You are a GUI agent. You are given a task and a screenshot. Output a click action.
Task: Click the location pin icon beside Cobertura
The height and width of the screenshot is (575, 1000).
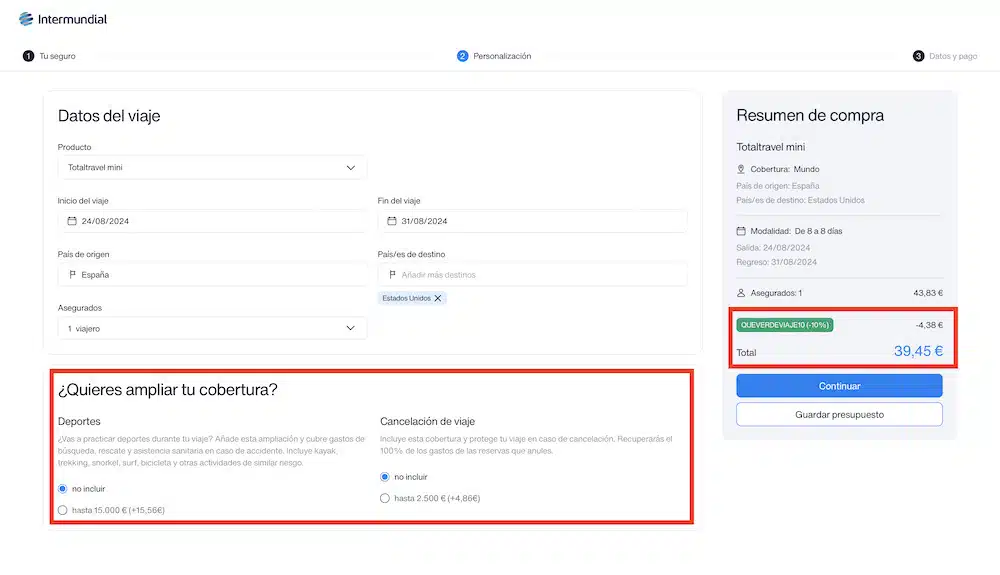coord(741,169)
